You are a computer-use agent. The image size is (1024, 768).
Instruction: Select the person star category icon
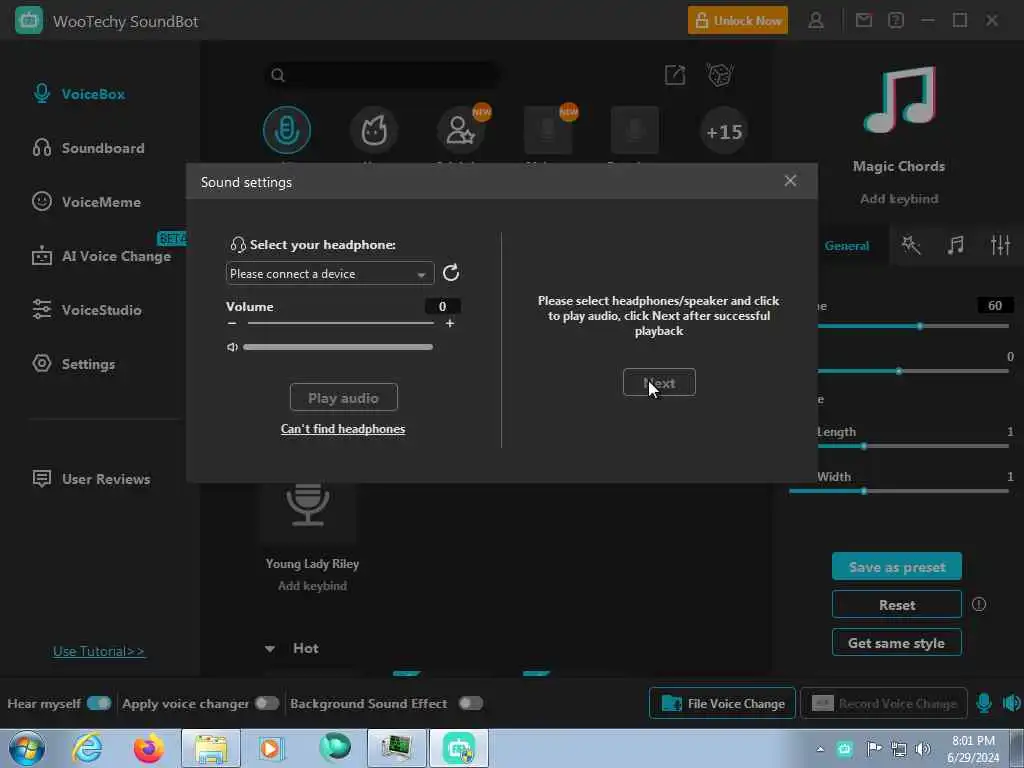[460, 130]
